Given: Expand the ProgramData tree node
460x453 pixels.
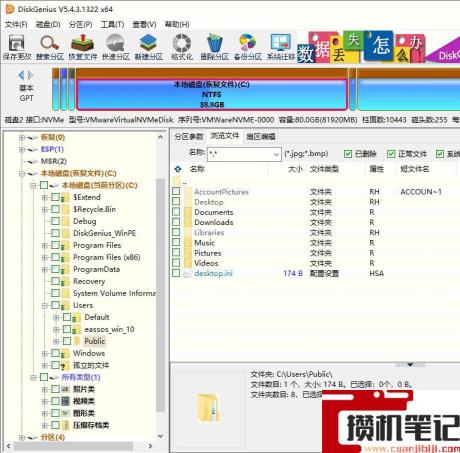Looking at the screenshot, I should tap(45, 269).
